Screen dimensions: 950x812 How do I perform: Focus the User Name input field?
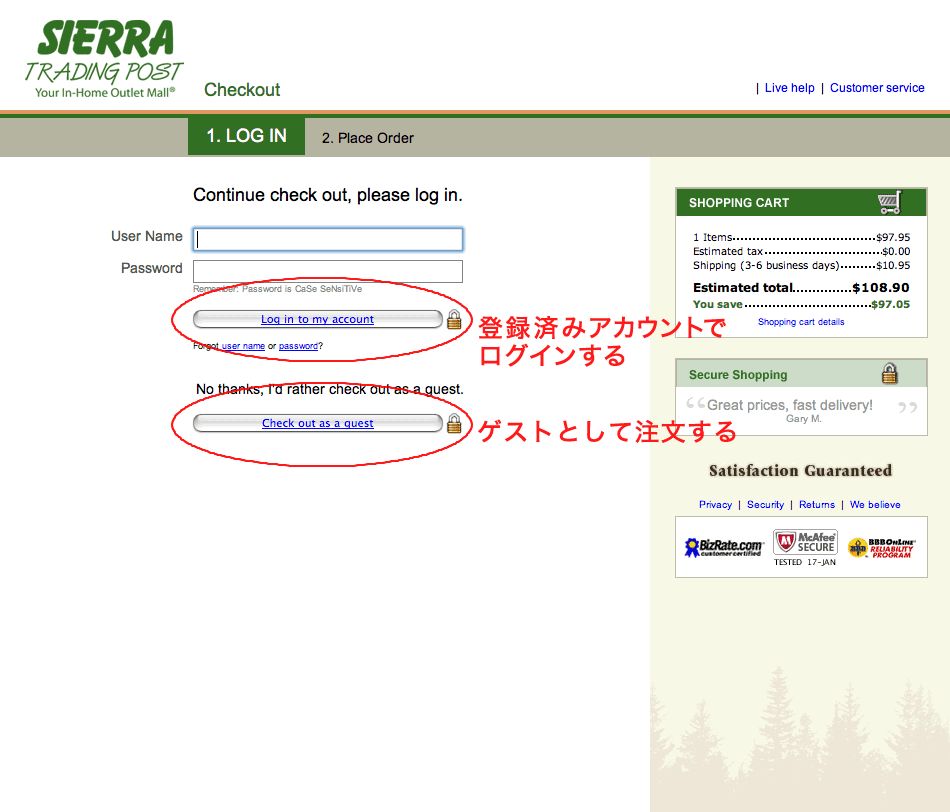pos(328,239)
